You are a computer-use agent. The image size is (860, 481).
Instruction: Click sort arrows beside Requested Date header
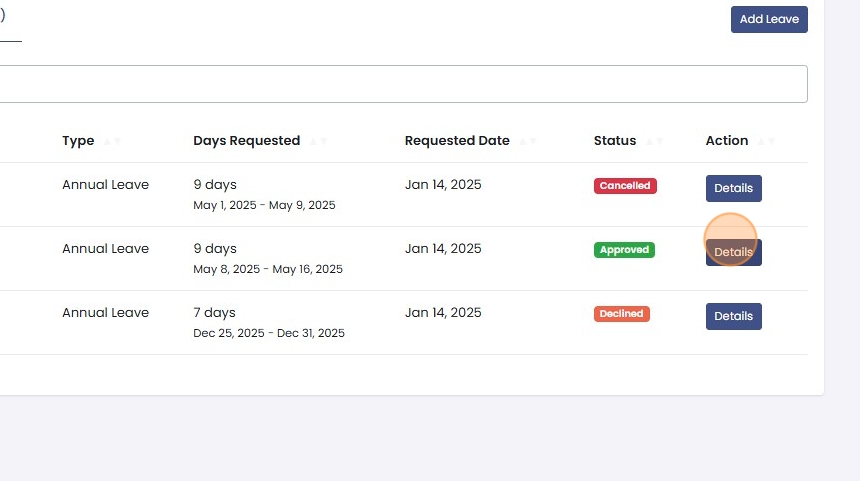tap(528, 141)
